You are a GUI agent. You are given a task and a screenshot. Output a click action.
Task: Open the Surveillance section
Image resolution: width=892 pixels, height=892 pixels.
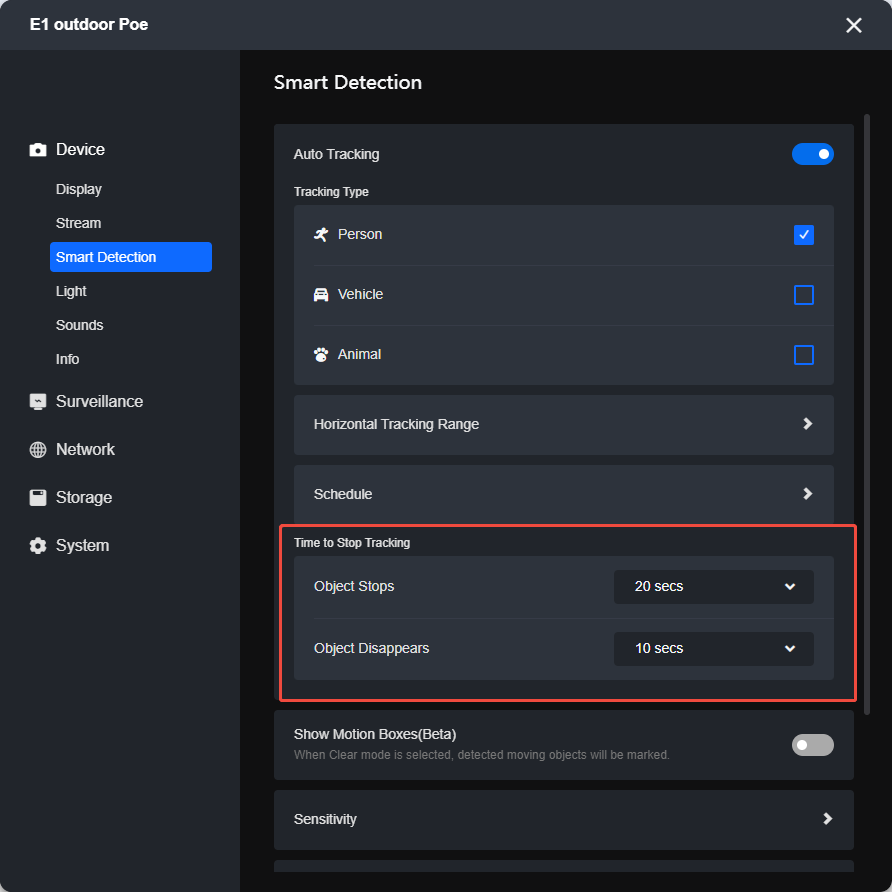(x=100, y=402)
